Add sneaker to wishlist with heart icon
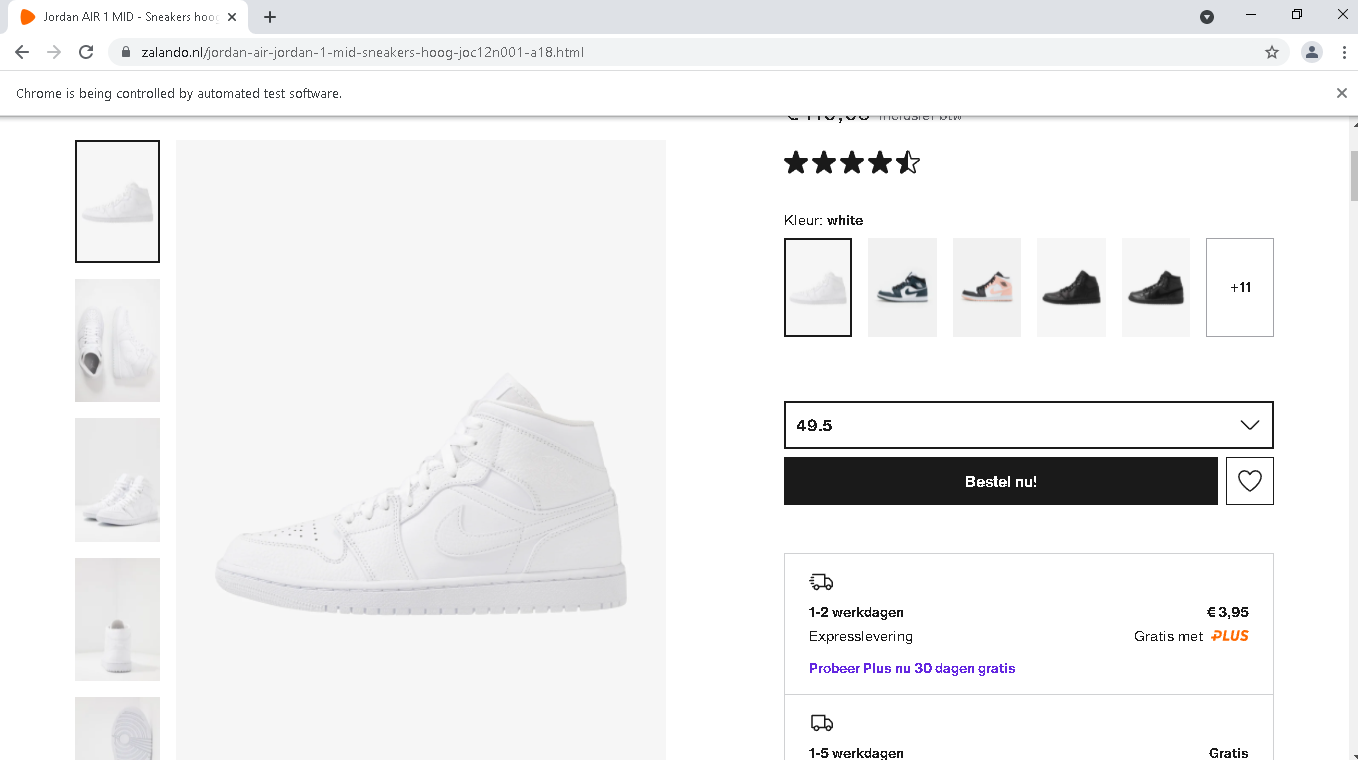Viewport: 1358px width, 760px height. click(x=1249, y=481)
